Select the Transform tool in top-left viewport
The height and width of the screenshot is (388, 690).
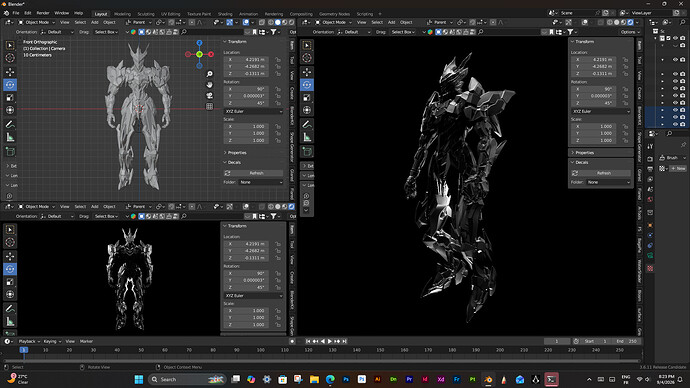(10, 110)
